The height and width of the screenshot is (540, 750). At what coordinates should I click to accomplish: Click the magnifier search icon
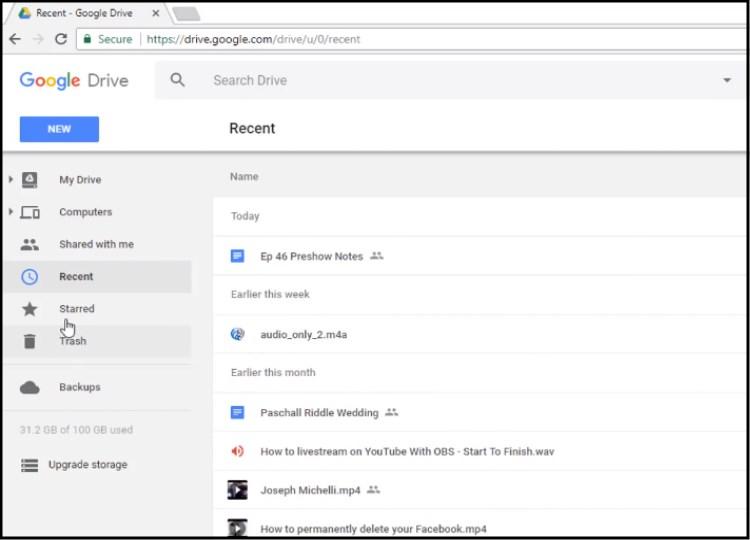coord(177,80)
